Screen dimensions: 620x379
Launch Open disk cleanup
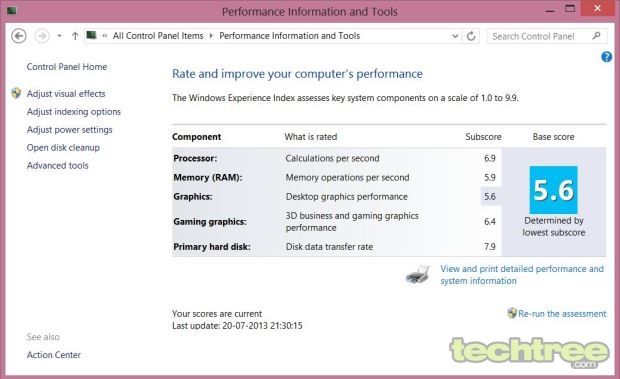coord(63,147)
